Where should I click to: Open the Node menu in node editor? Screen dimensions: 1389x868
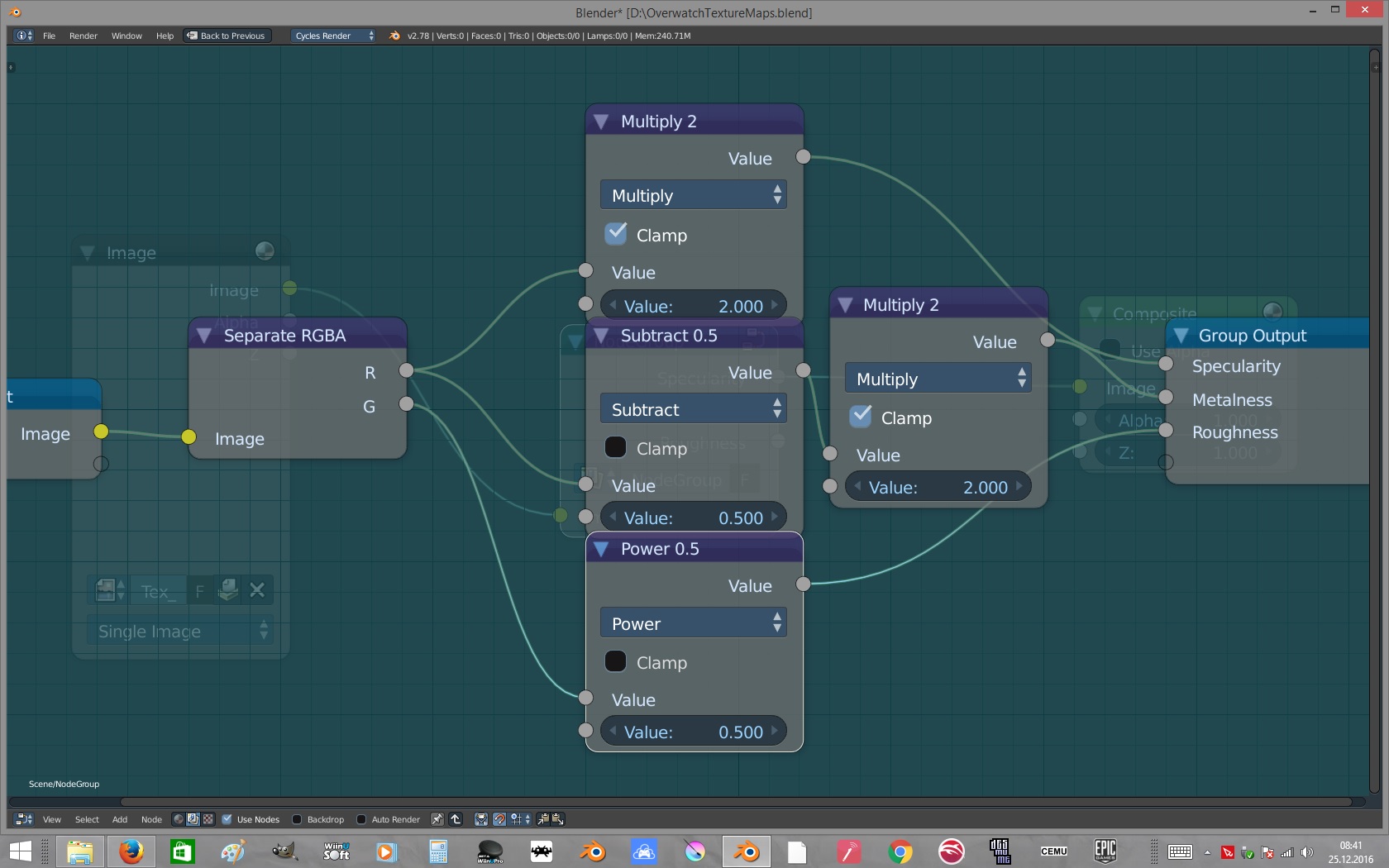point(151,819)
